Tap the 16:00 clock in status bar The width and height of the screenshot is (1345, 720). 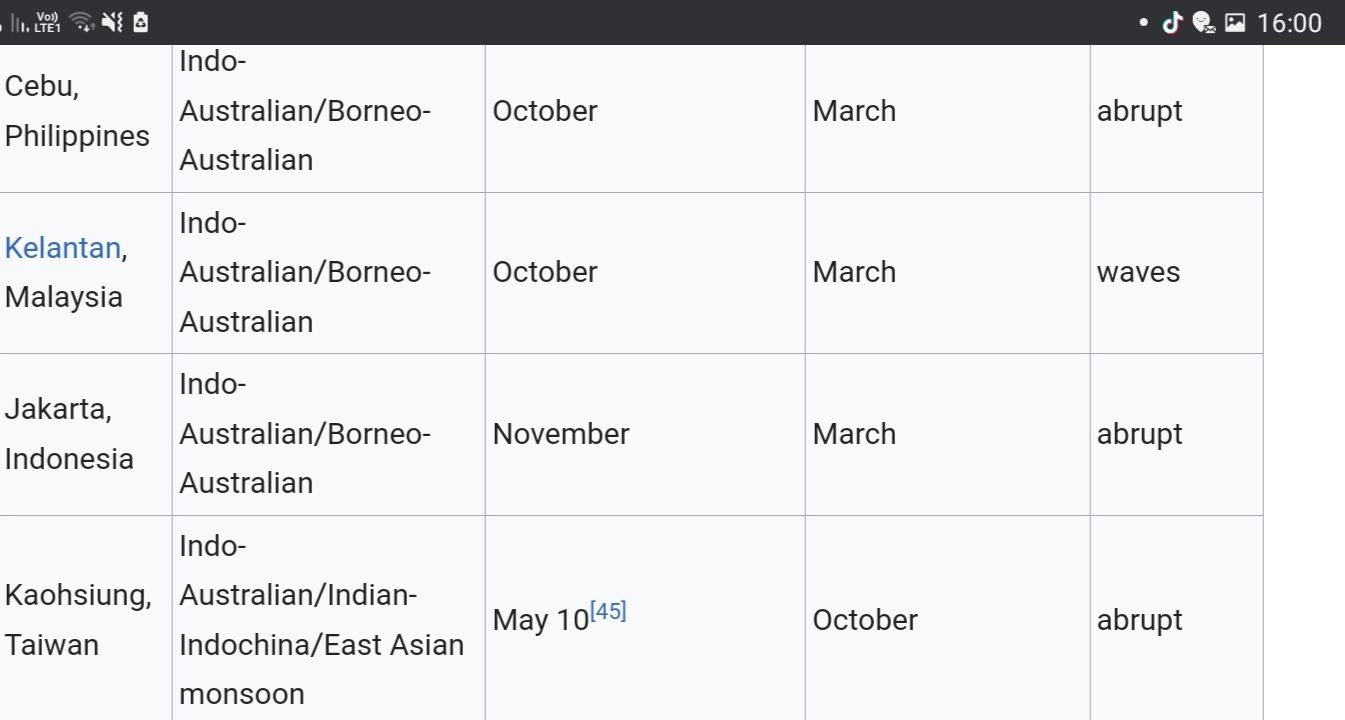[1289, 22]
